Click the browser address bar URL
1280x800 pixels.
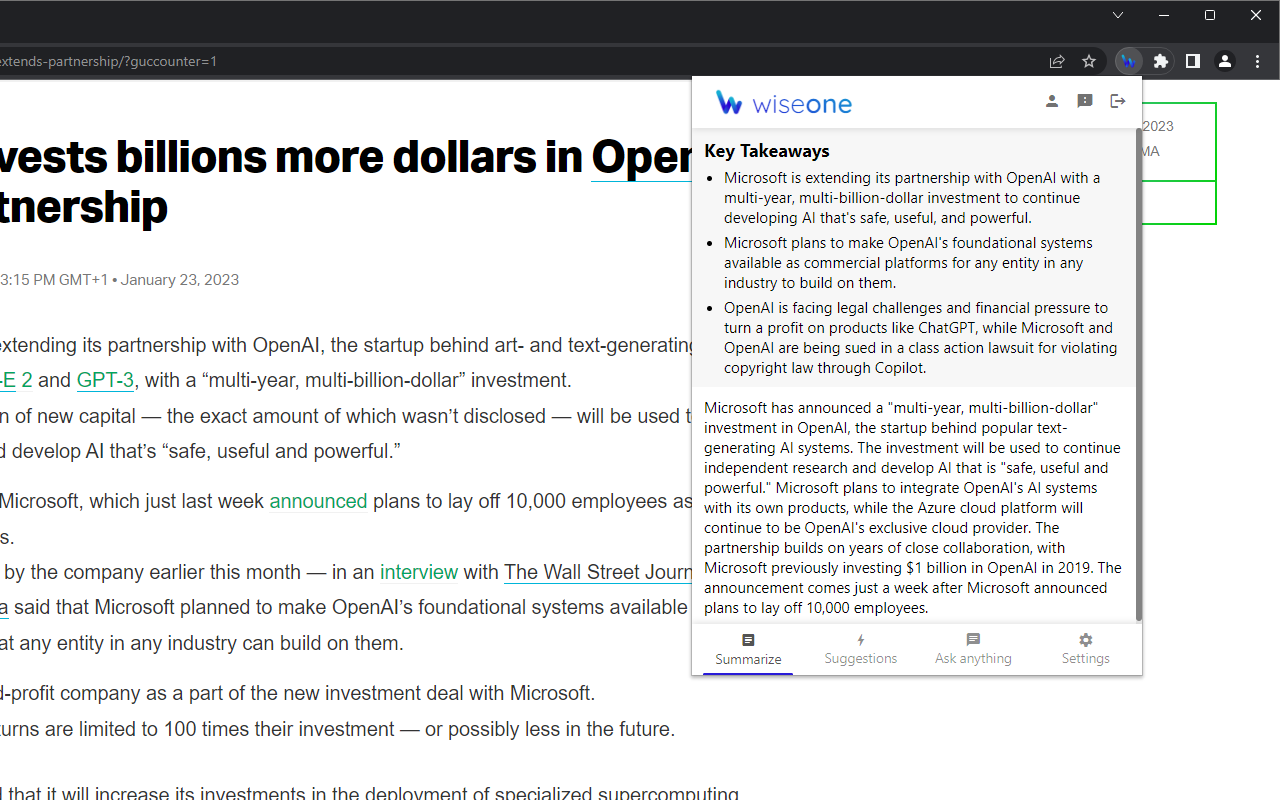point(108,61)
